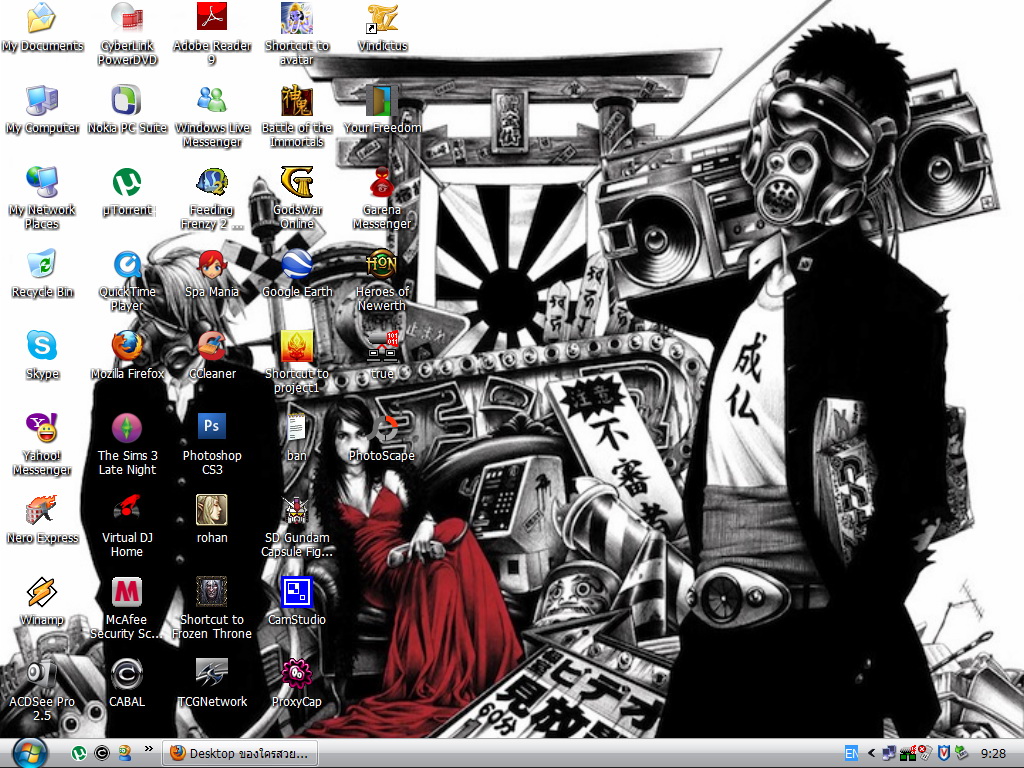Open the McAfee shield tray icon

click(944, 754)
